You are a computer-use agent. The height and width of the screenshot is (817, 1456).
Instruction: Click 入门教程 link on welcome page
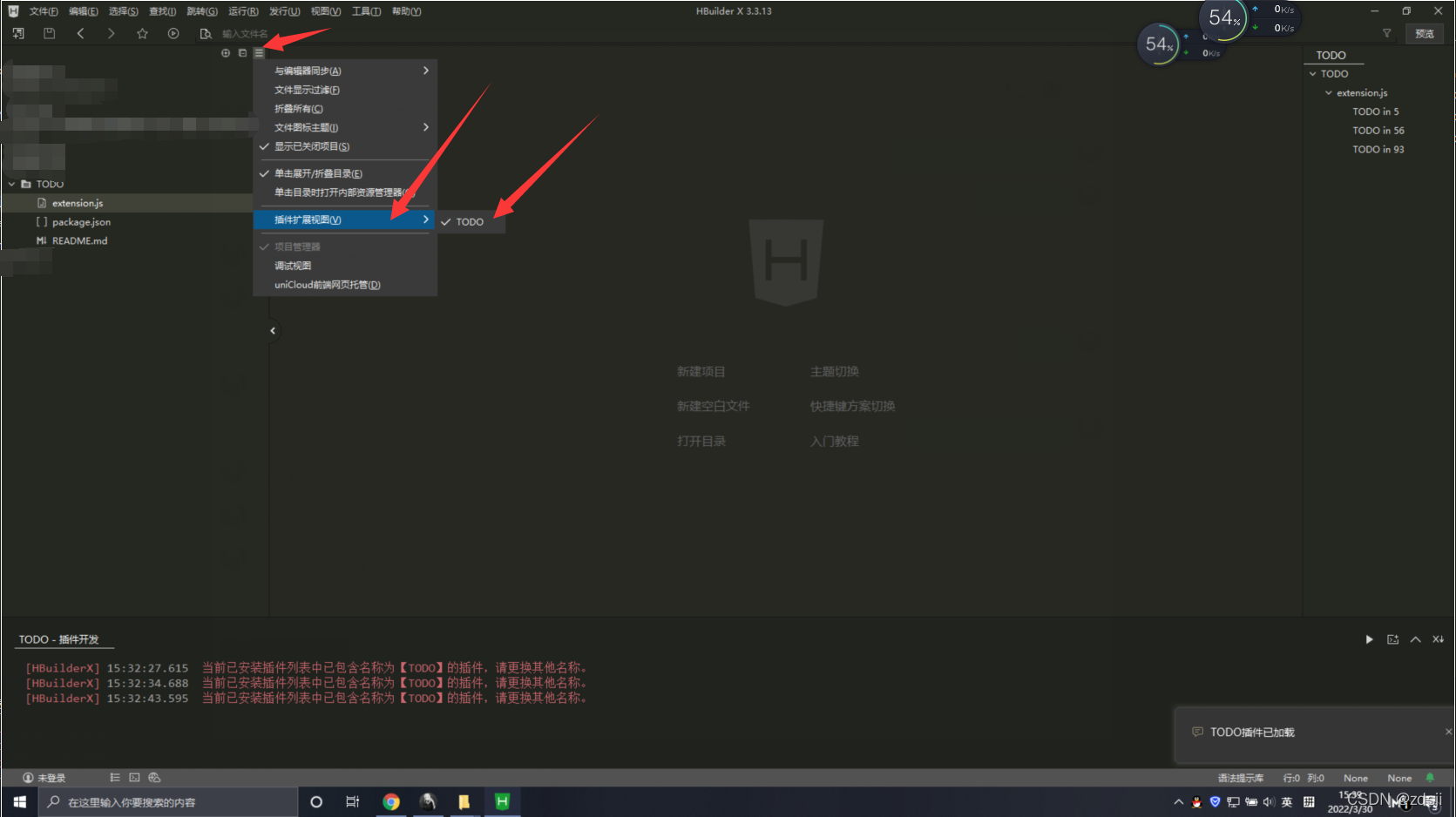835,441
